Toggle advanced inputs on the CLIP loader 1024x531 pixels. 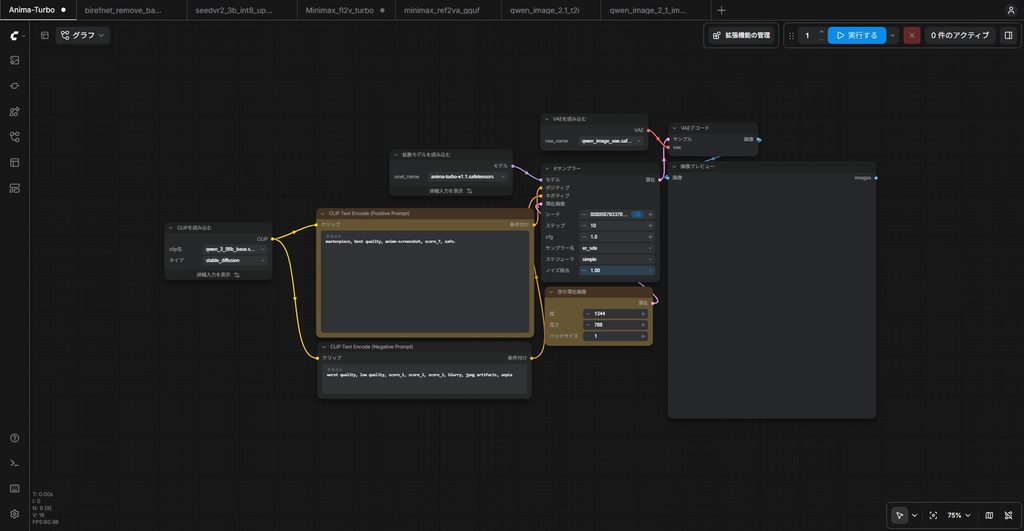tap(218, 275)
